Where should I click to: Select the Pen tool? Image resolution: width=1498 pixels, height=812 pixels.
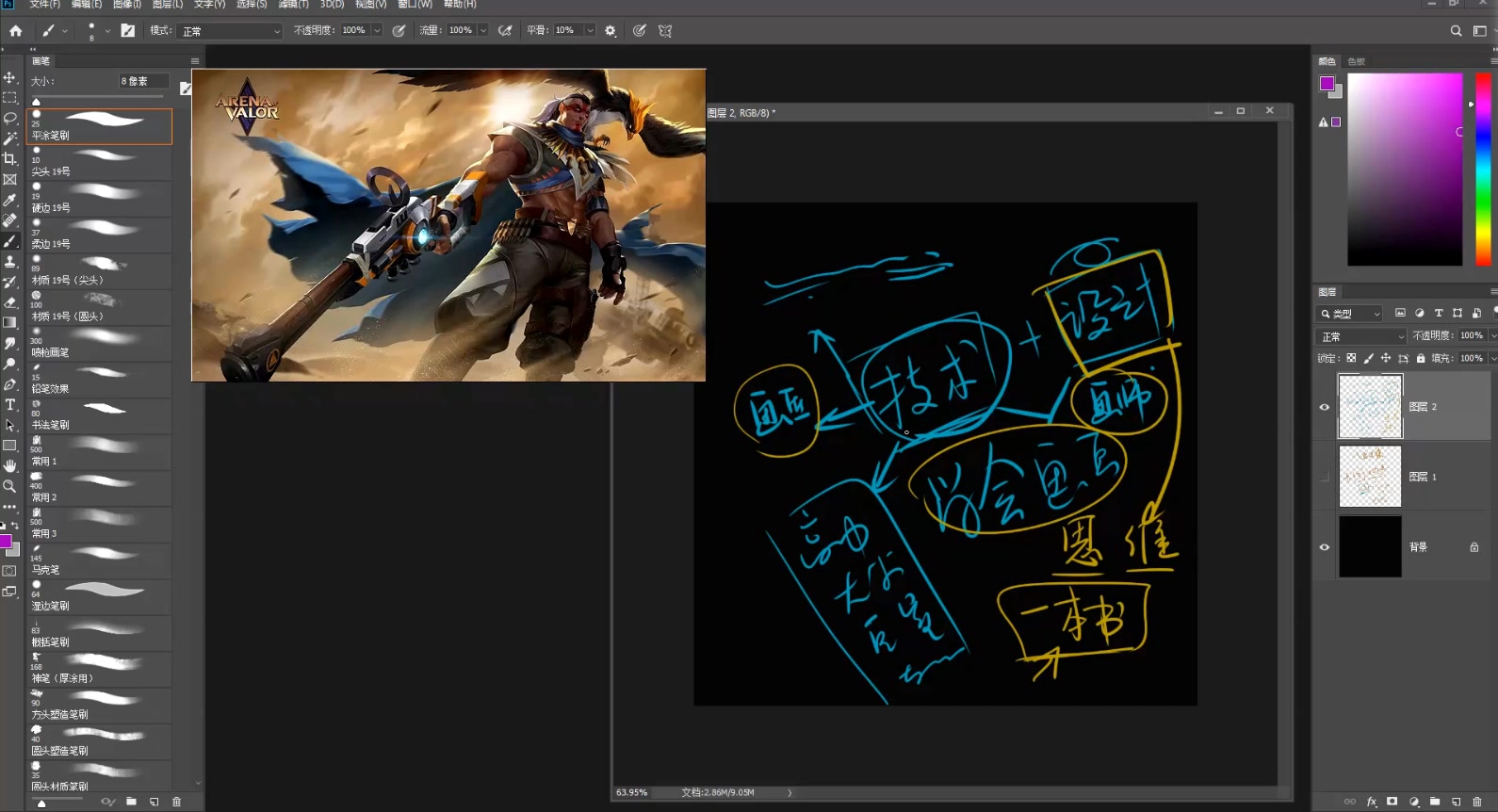9,384
